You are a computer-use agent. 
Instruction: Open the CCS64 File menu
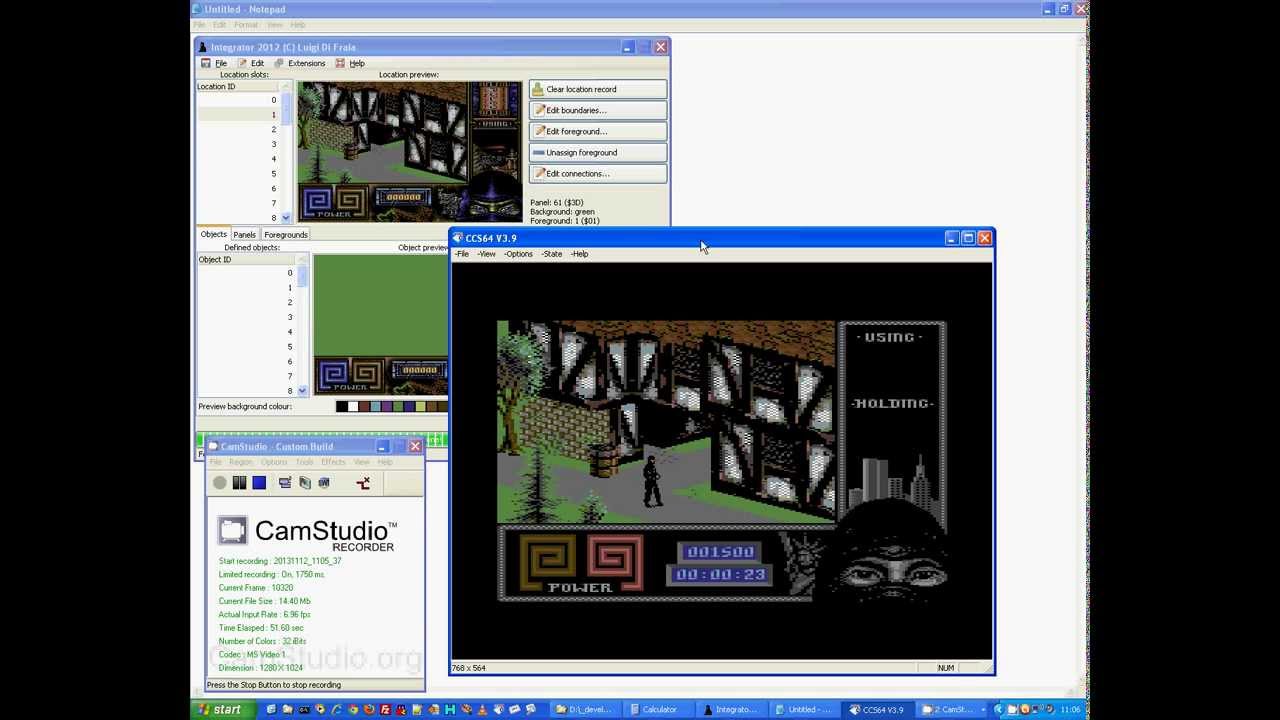(462, 254)
